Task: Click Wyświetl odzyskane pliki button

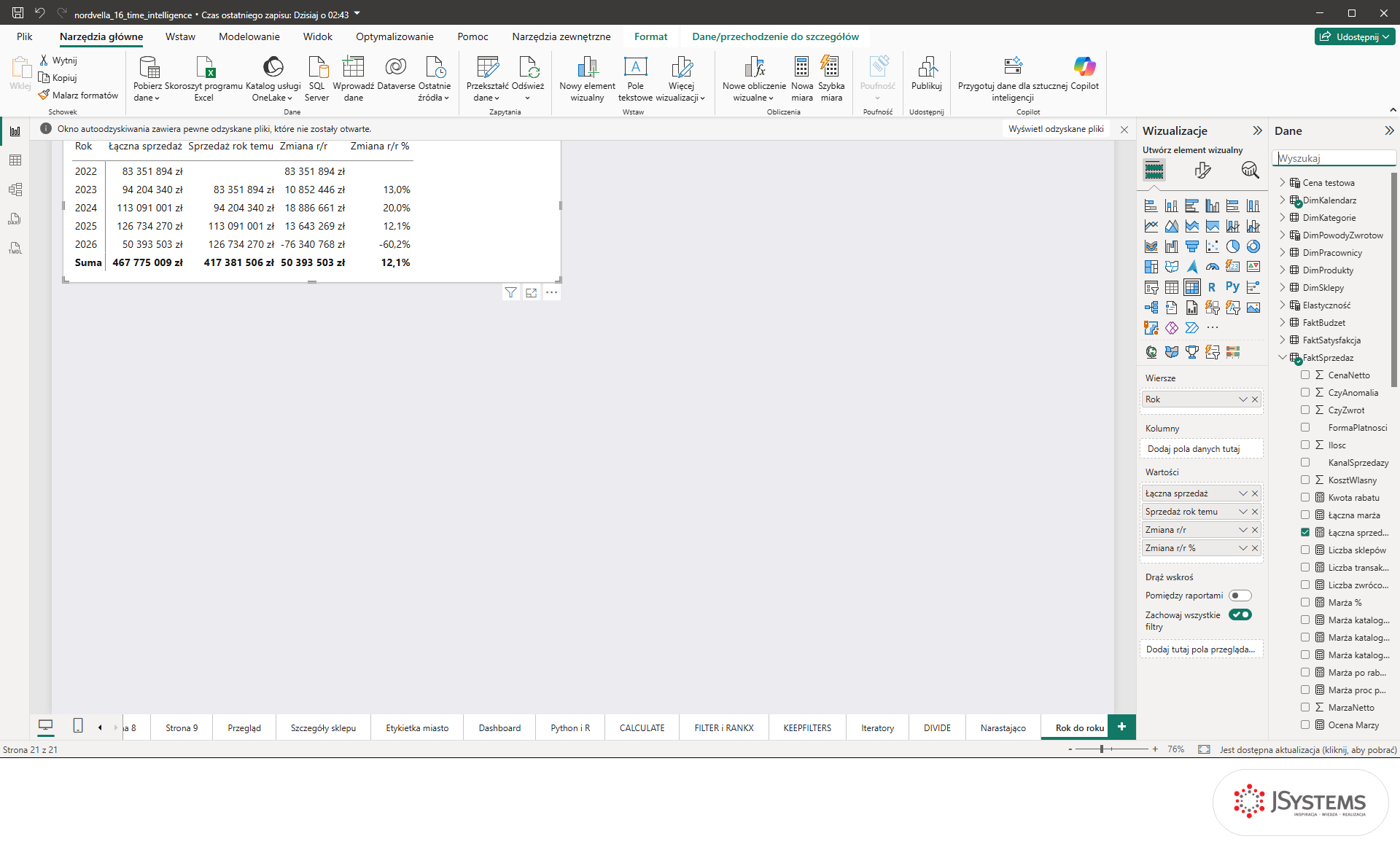Action: click(x=1056, y=129)
